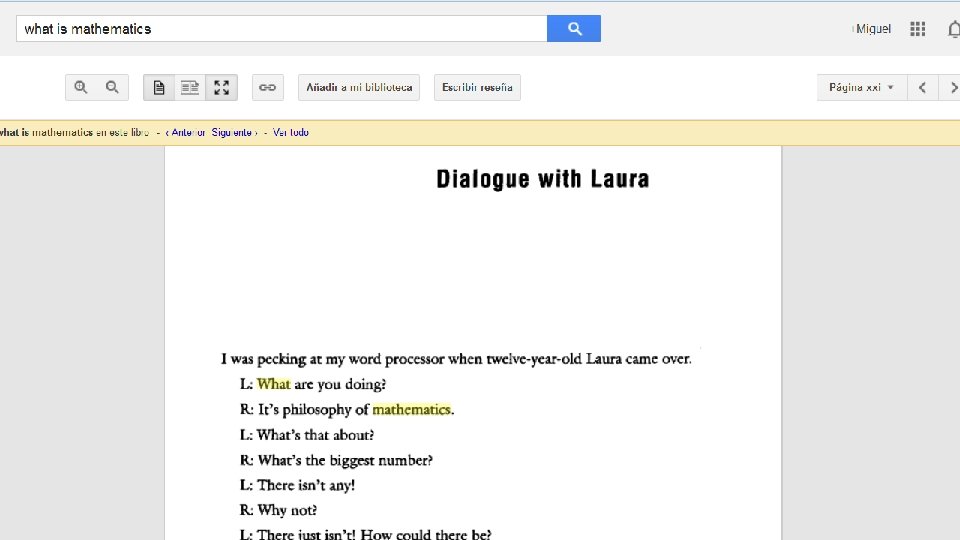Click the zoom out magnifier icon

point(112,88)
